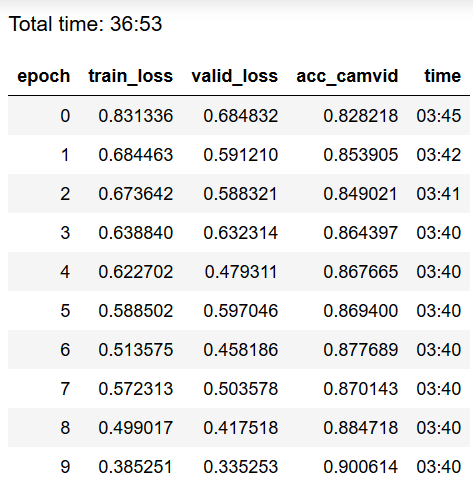Screen dimensions: 473x482
Task: Click the 03:41 time in epoch 2
Action: pos(438,194)
